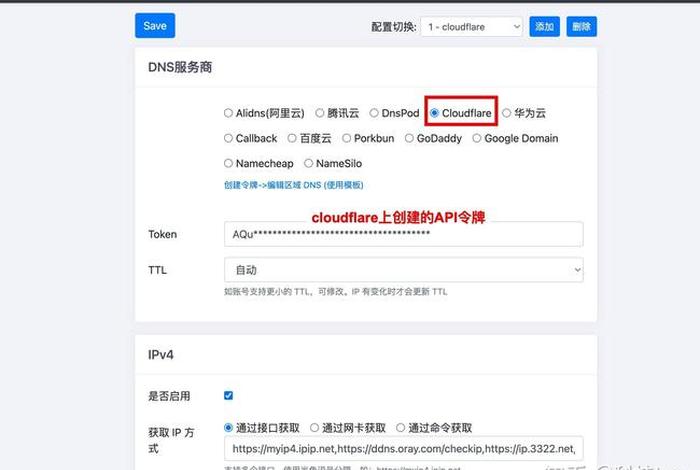Select the Alidns(阿里云) radio option
Image resolution: width=700 pixels, height=470 pixels.
click(x=228, y=113)
